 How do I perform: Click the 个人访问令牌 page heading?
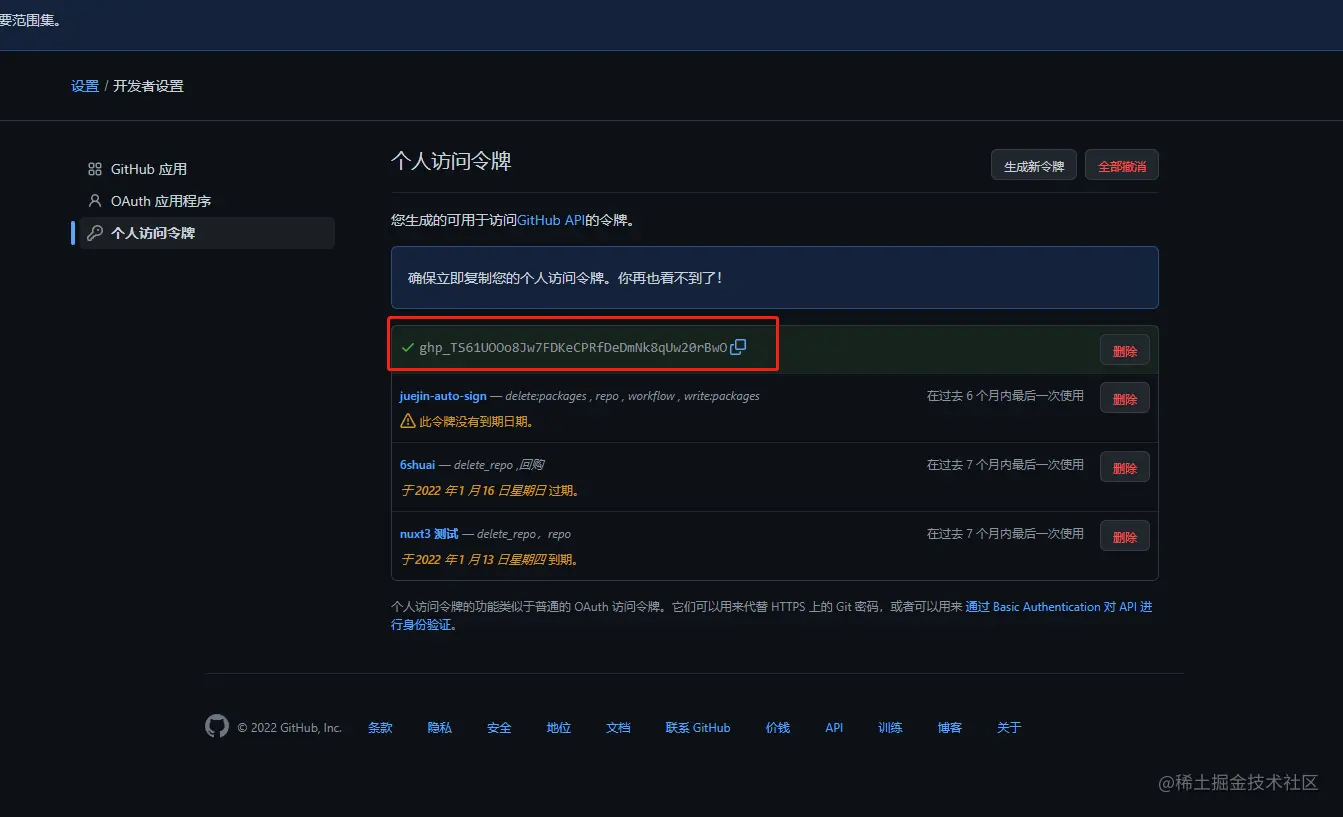pyautogui.click(x=451, y=162)
